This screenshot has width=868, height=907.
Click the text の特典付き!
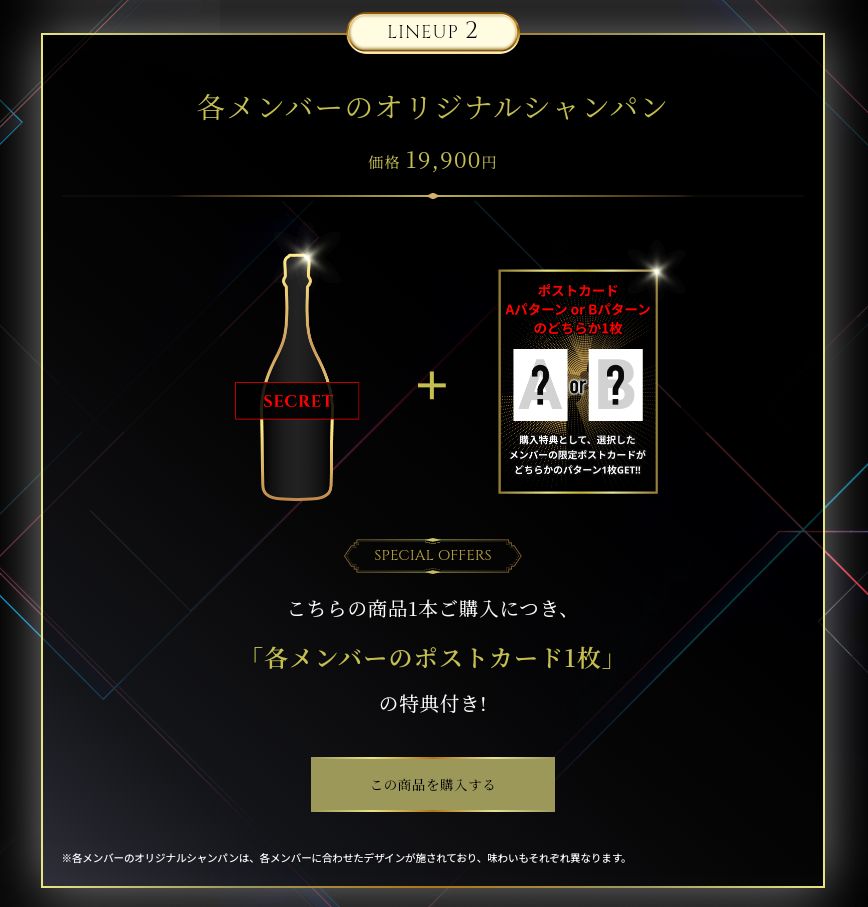tap(433, 703)
